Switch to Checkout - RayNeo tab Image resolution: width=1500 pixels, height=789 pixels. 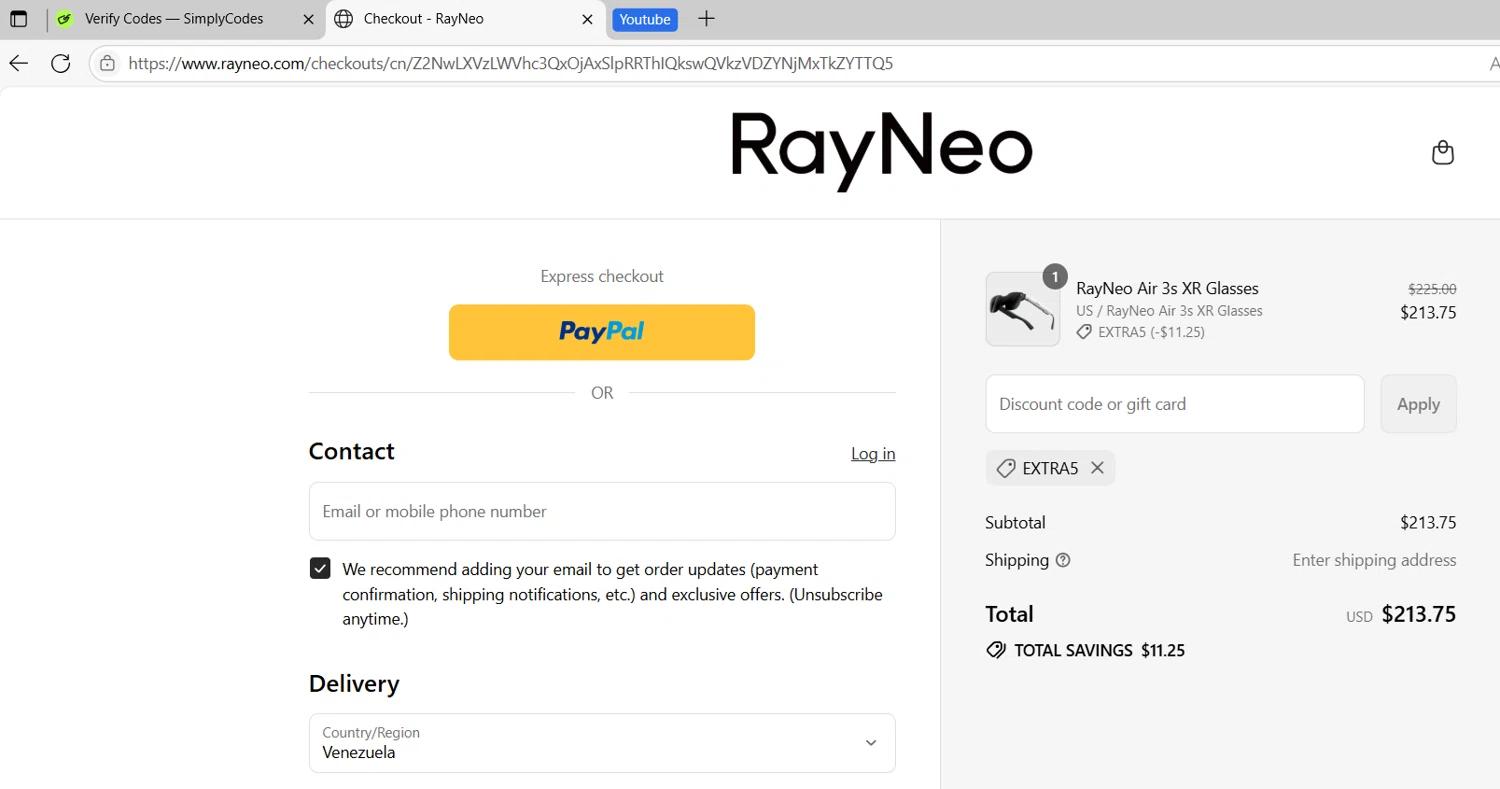tap(424, 19)
